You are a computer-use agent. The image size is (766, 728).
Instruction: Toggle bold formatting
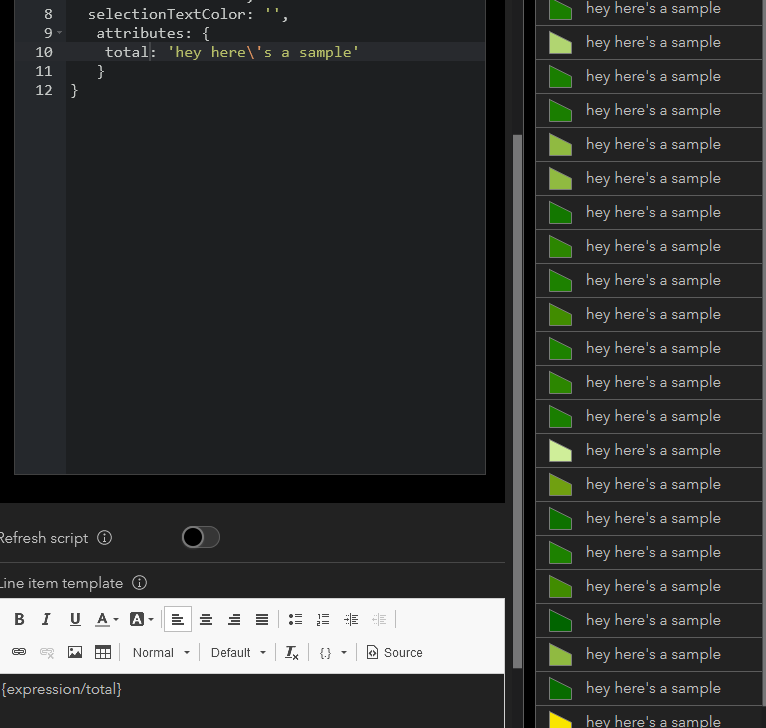(19, 619)
